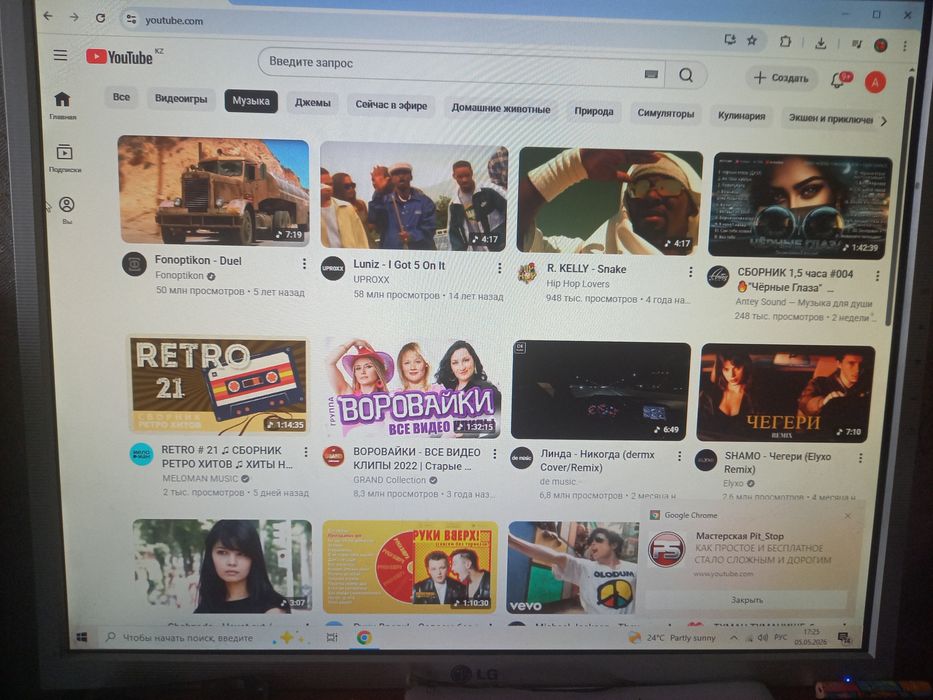The width and height of the screenshot is (933, 700).
Task: Play the ЧЕГЕРИ remix thumbnail
Action: coord(785,393)
